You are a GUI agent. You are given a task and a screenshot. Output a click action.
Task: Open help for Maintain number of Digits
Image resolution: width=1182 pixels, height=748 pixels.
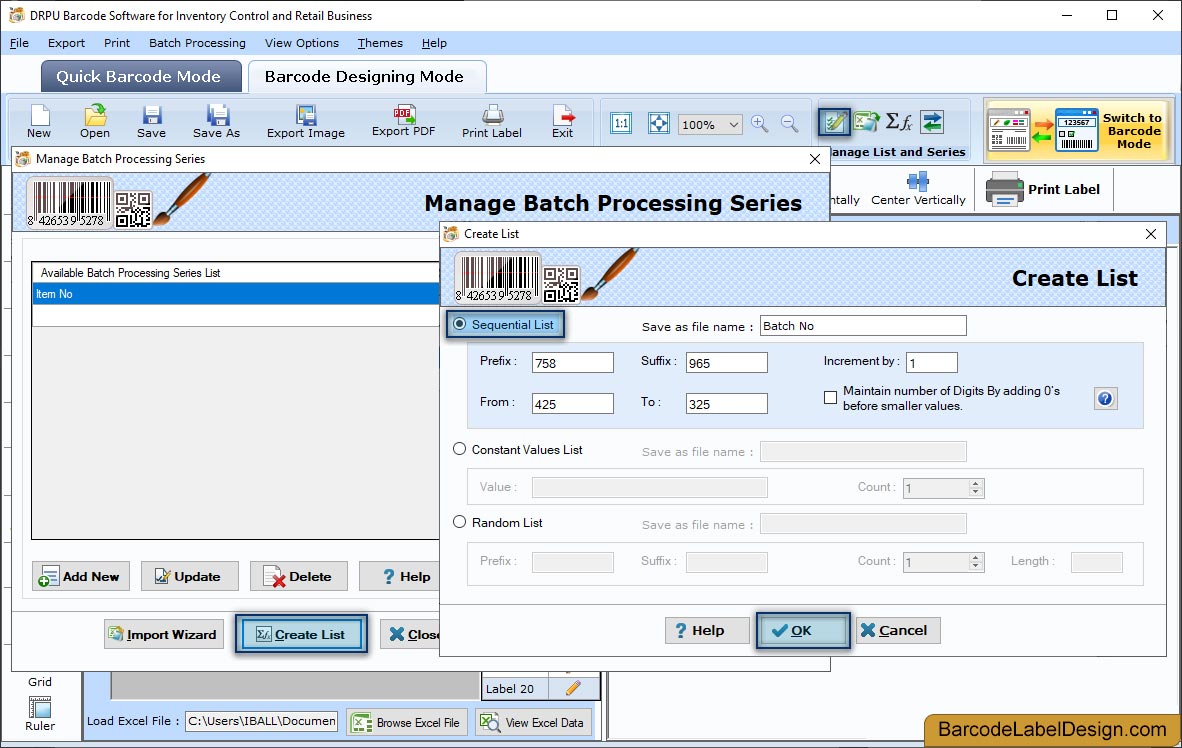pyautogui.click(x=1105, y=398)
